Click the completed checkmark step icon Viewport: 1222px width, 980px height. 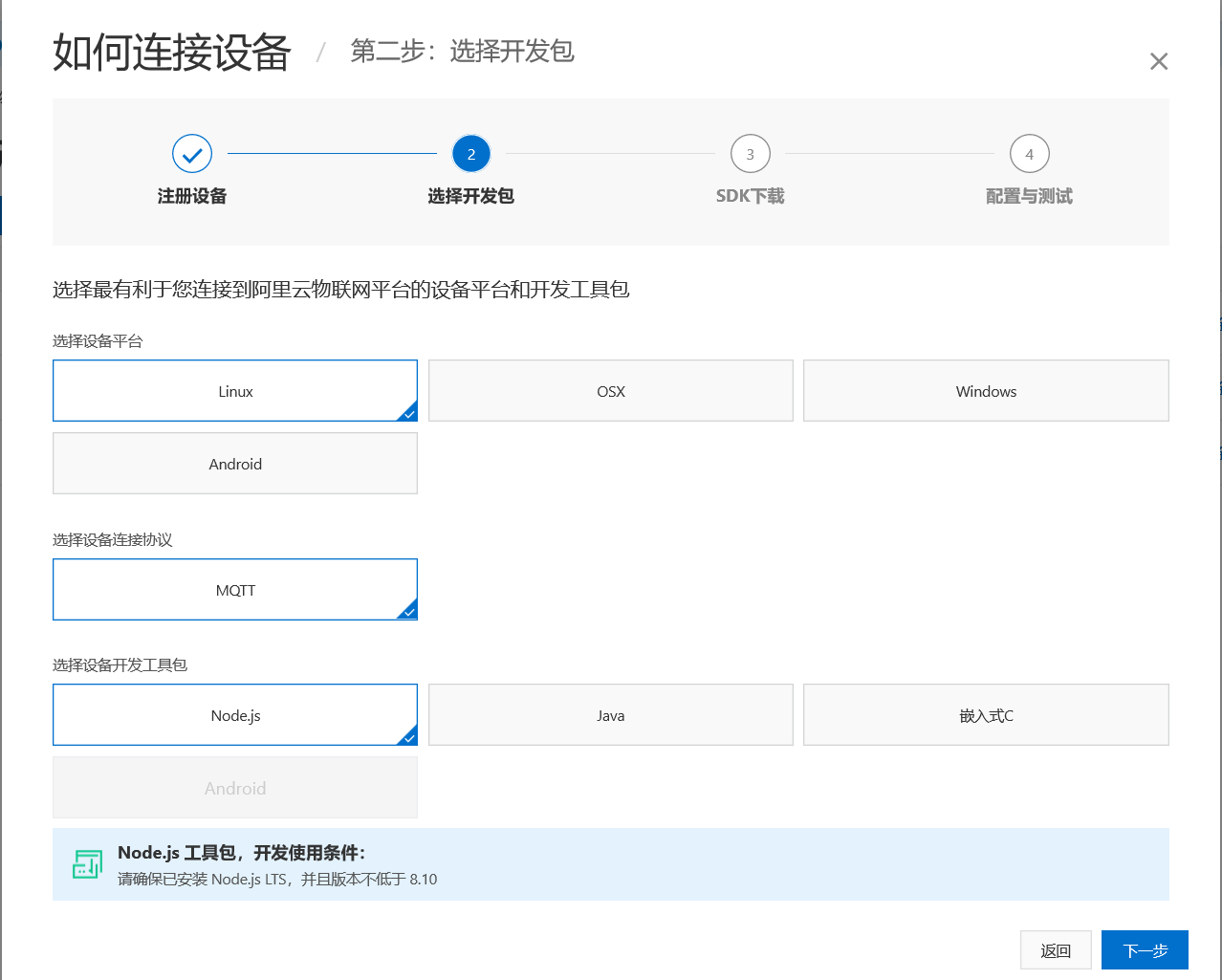[192, 154]
